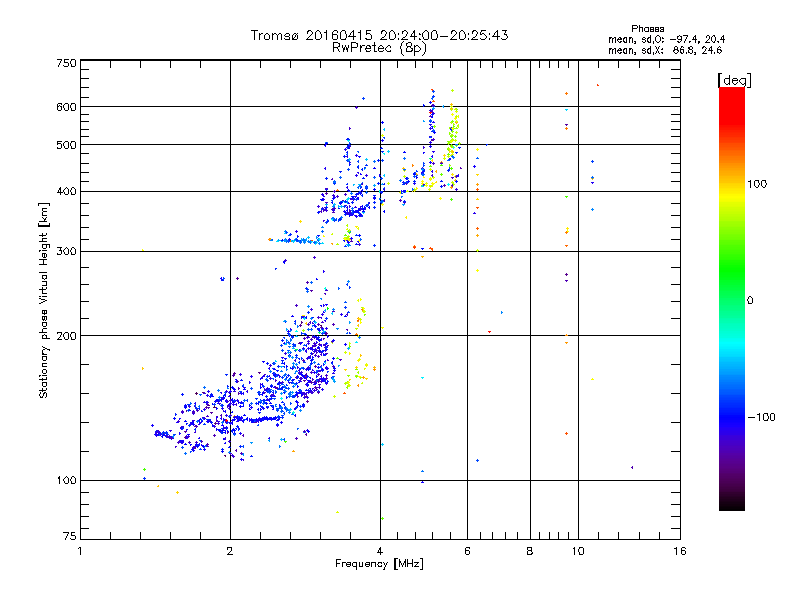Click the virtual height axis label "100"
This screenshot has width=800, height=600.
coord(66,481)
